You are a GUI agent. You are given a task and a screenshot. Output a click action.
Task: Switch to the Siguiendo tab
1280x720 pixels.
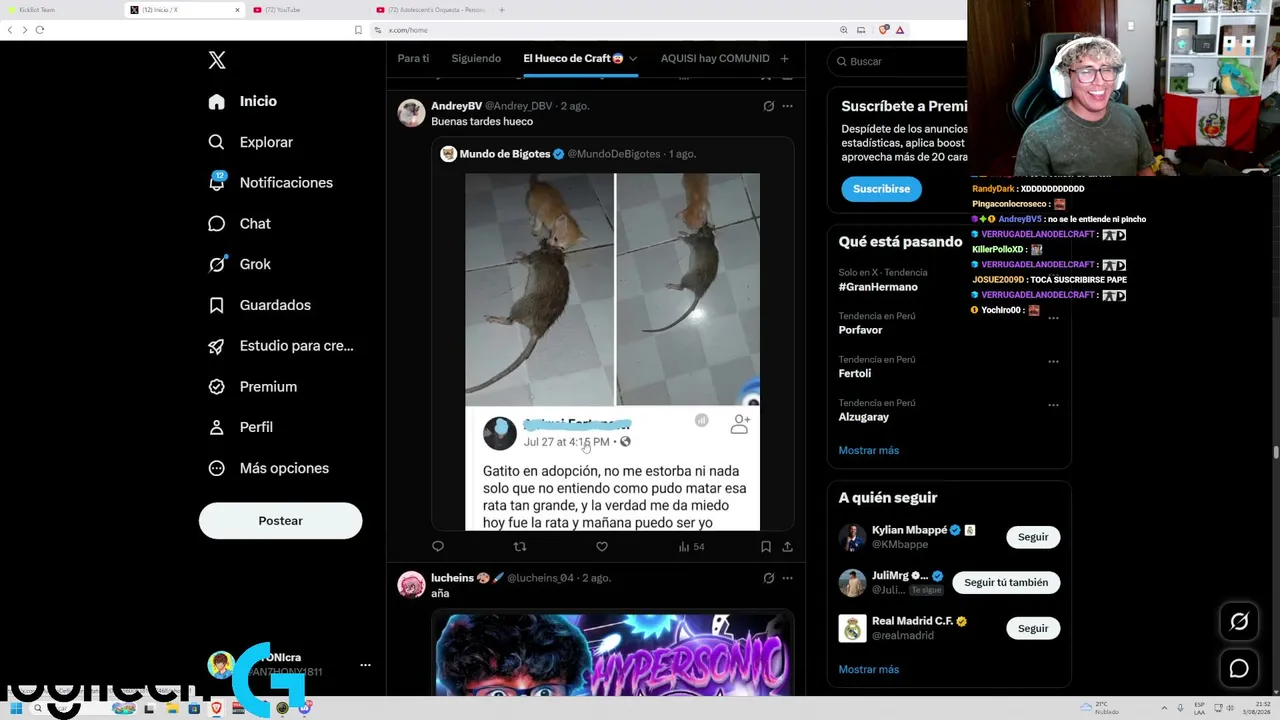(x=476, y=58)
